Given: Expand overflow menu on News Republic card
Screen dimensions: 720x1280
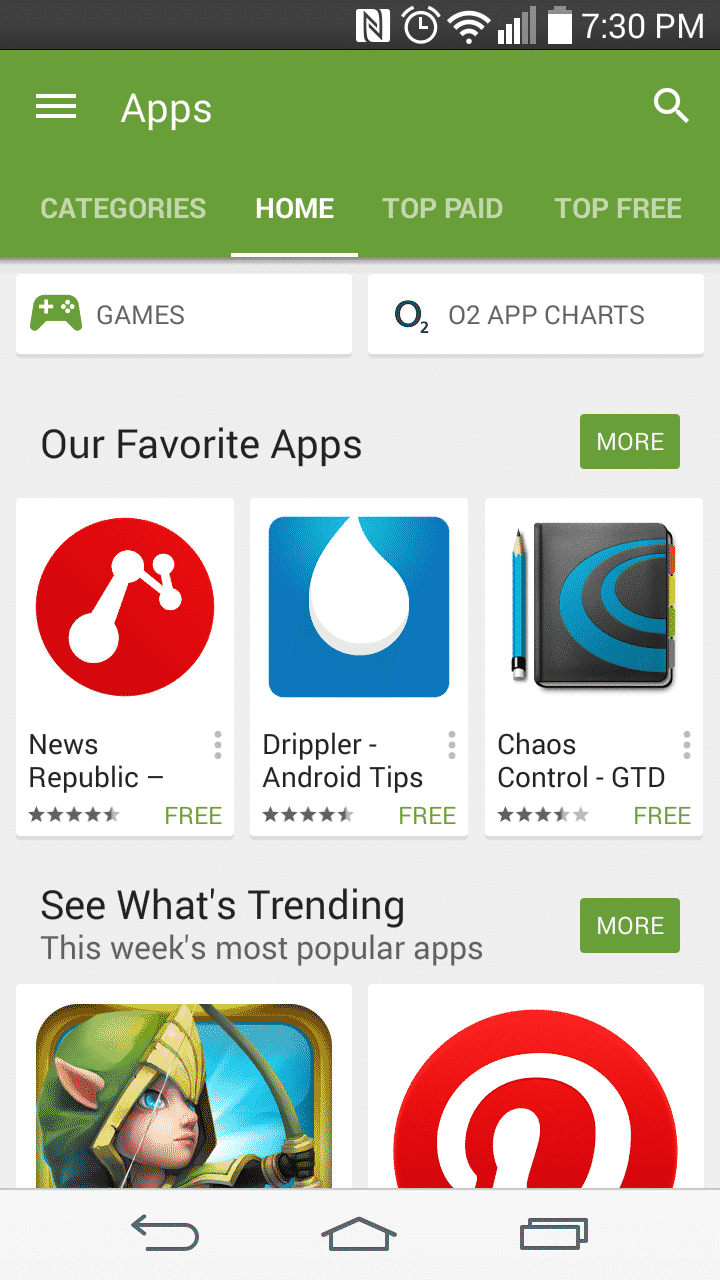Looking at the screenshot, I should point(217,745).
